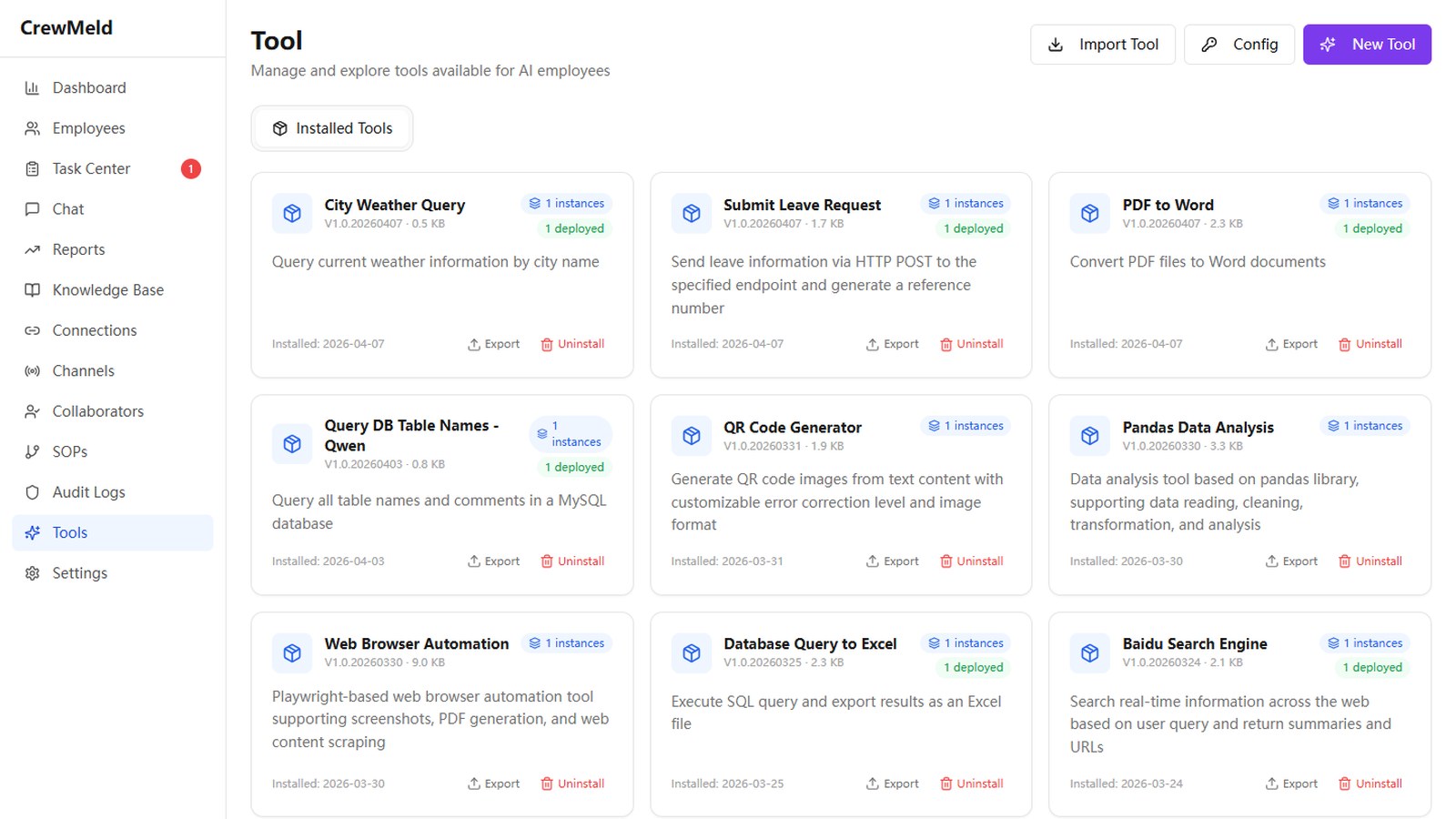Uninstall the Submit Leave Request tool
The height and width of the screenshot is (819, 1456).
(972, 344)
